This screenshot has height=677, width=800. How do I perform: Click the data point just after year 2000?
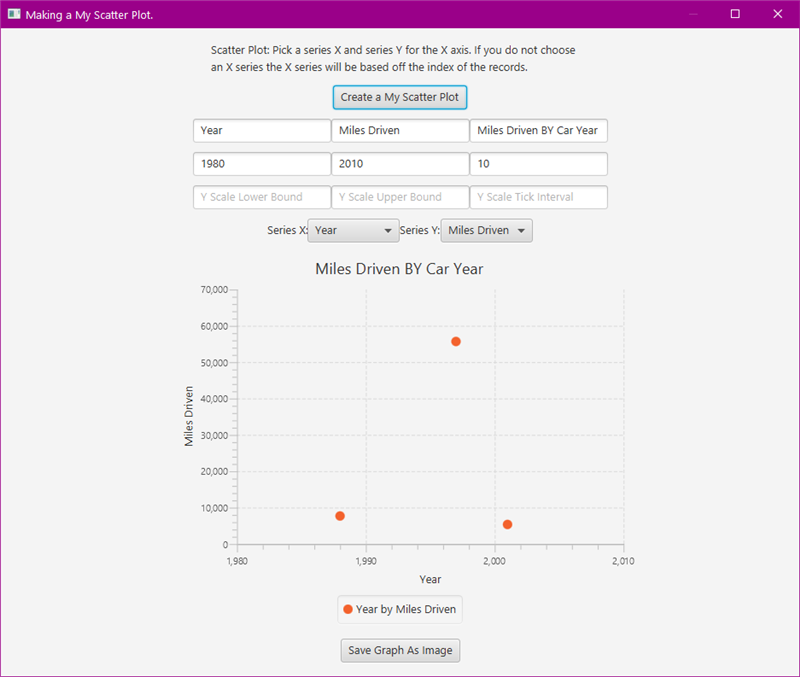point(507,524)
